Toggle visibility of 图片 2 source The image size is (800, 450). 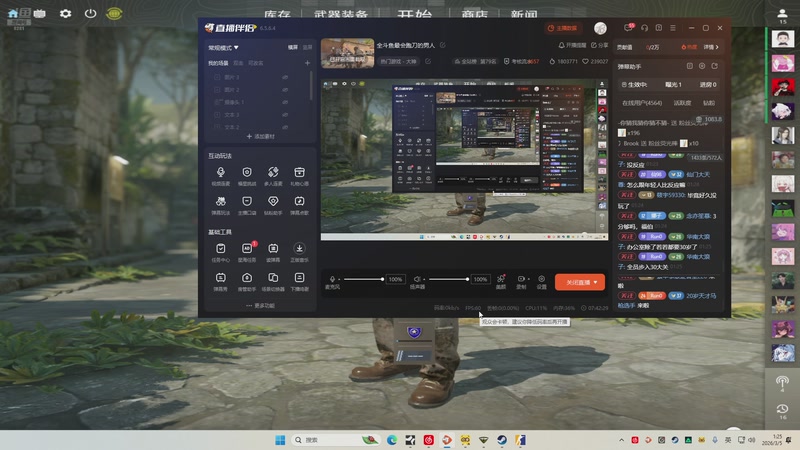(x=285, y=90)
